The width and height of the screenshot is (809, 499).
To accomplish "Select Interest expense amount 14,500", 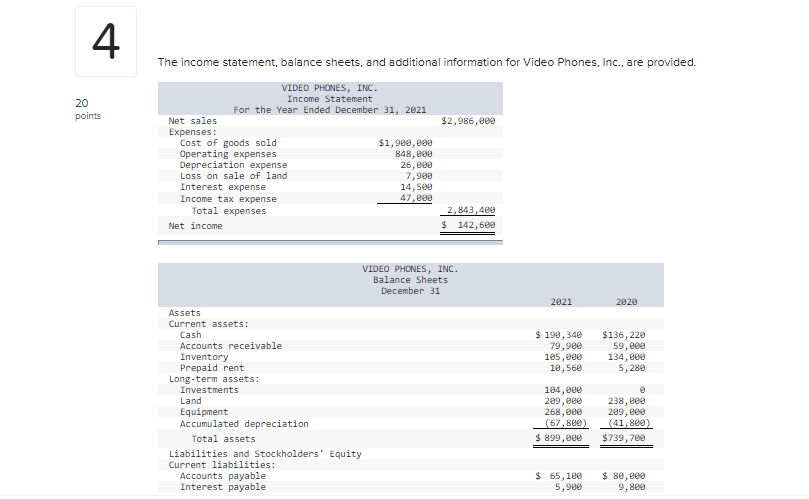I will tap(416, 187).
